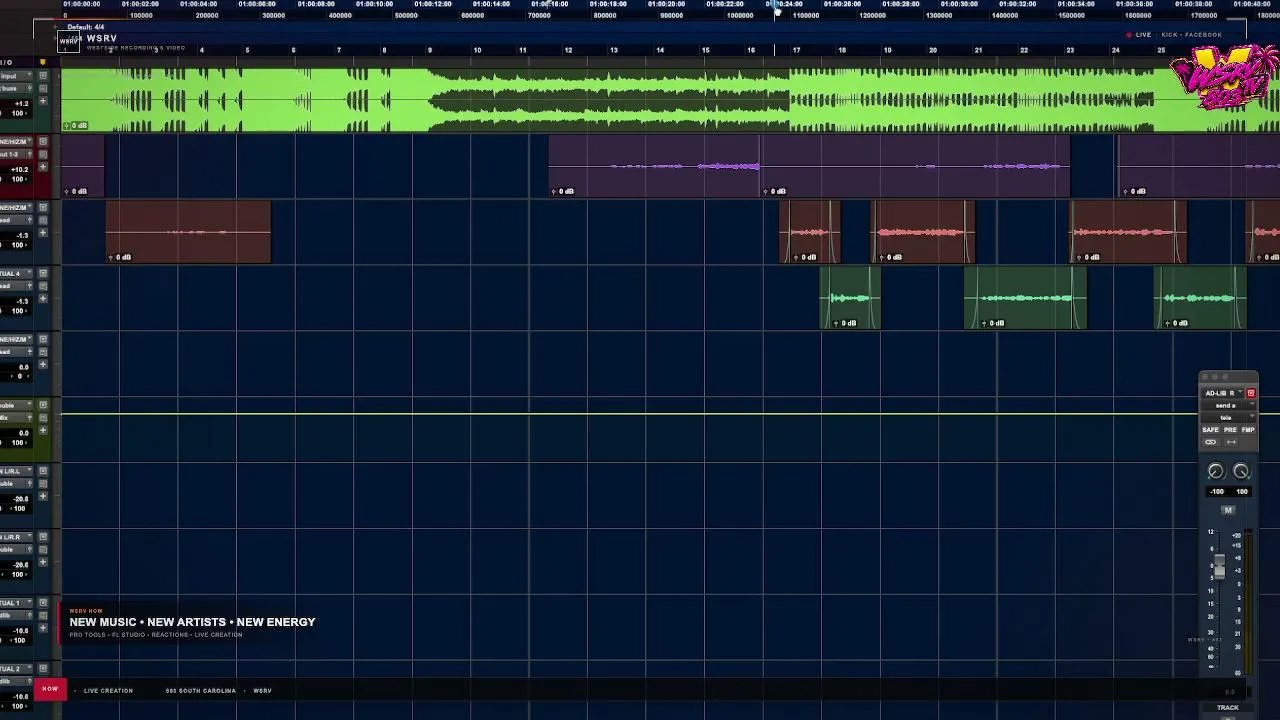Click the -100 pan value in the send window
Image resolution: width=1280 pixels, height=720 pixels.
1216,492
